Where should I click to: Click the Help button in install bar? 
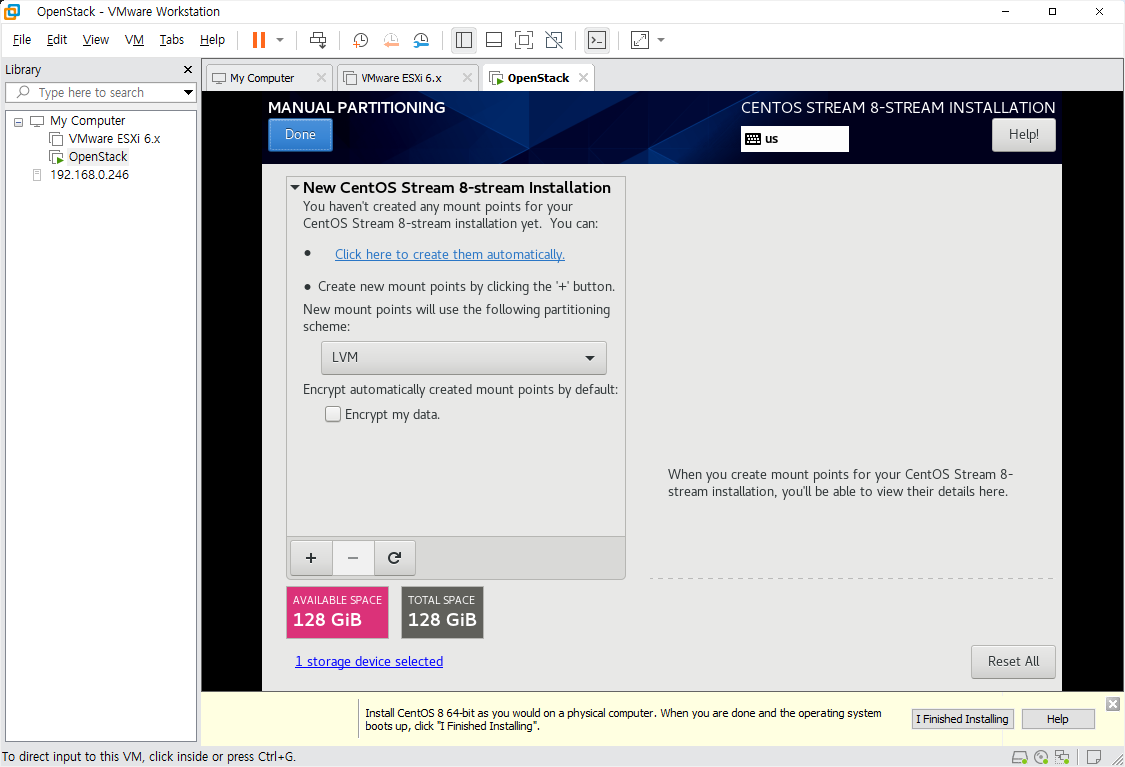[x=1058, y=719]
